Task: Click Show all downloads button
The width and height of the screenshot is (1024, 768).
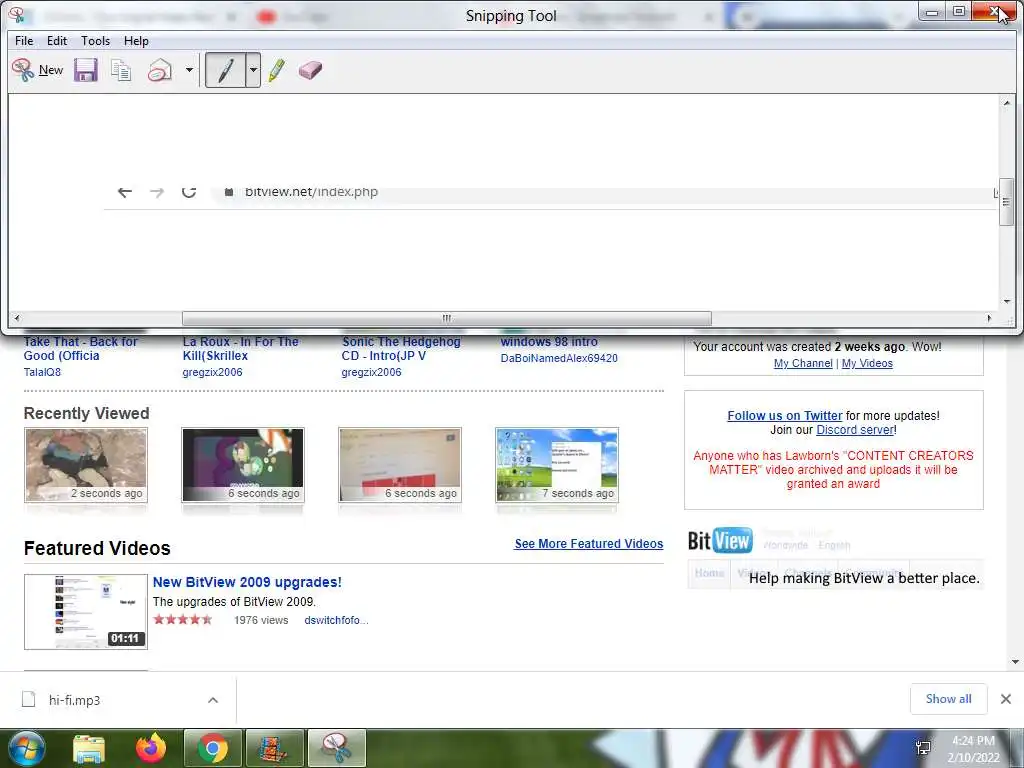Action: click(948, 699)
